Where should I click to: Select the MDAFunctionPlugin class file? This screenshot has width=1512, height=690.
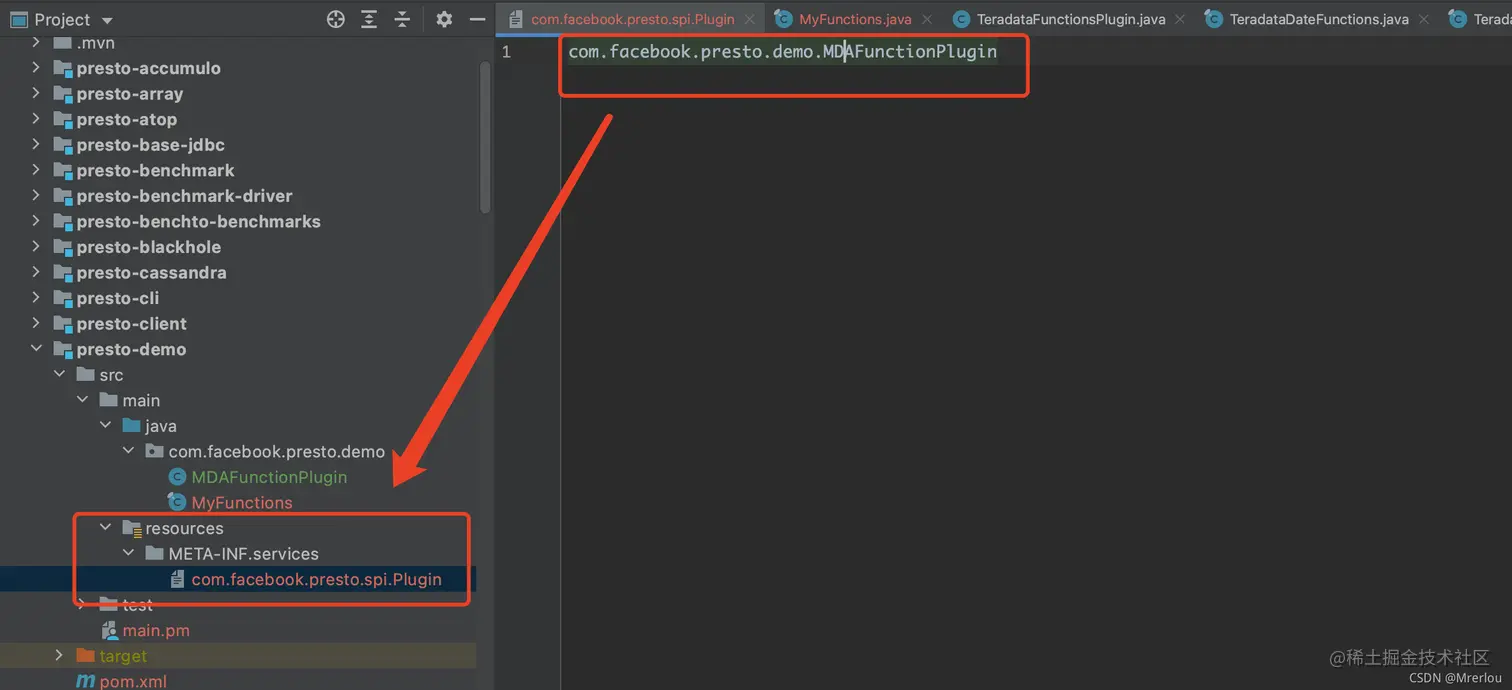(269, 477)
